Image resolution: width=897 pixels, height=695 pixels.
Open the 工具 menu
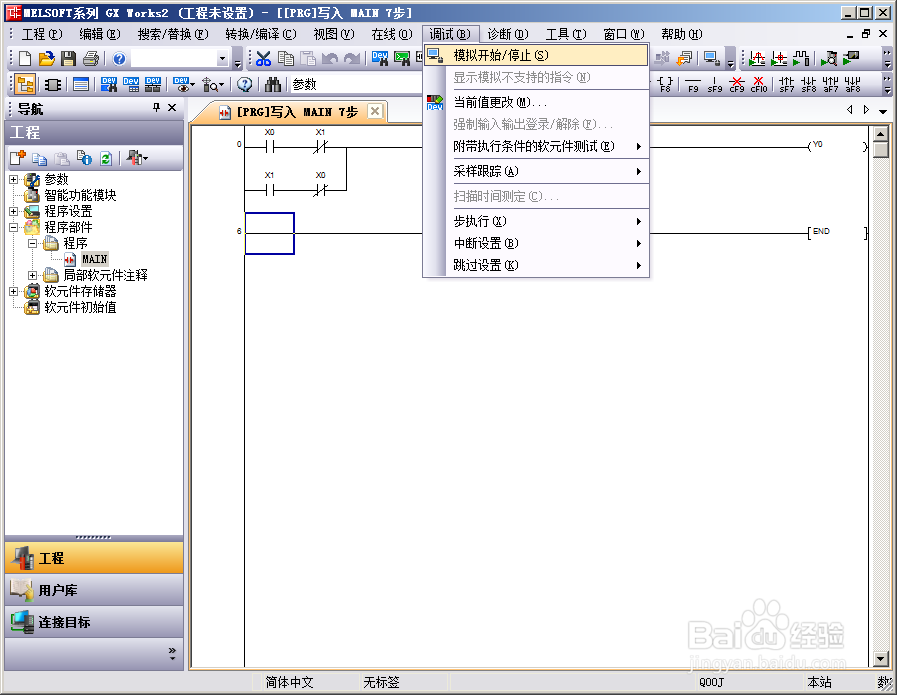pyautogui.click(x=566, y=34)
